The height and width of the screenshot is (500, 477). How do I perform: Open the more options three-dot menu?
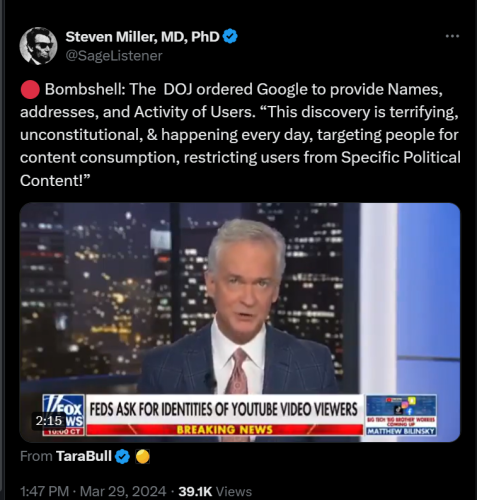click(452, 36)
